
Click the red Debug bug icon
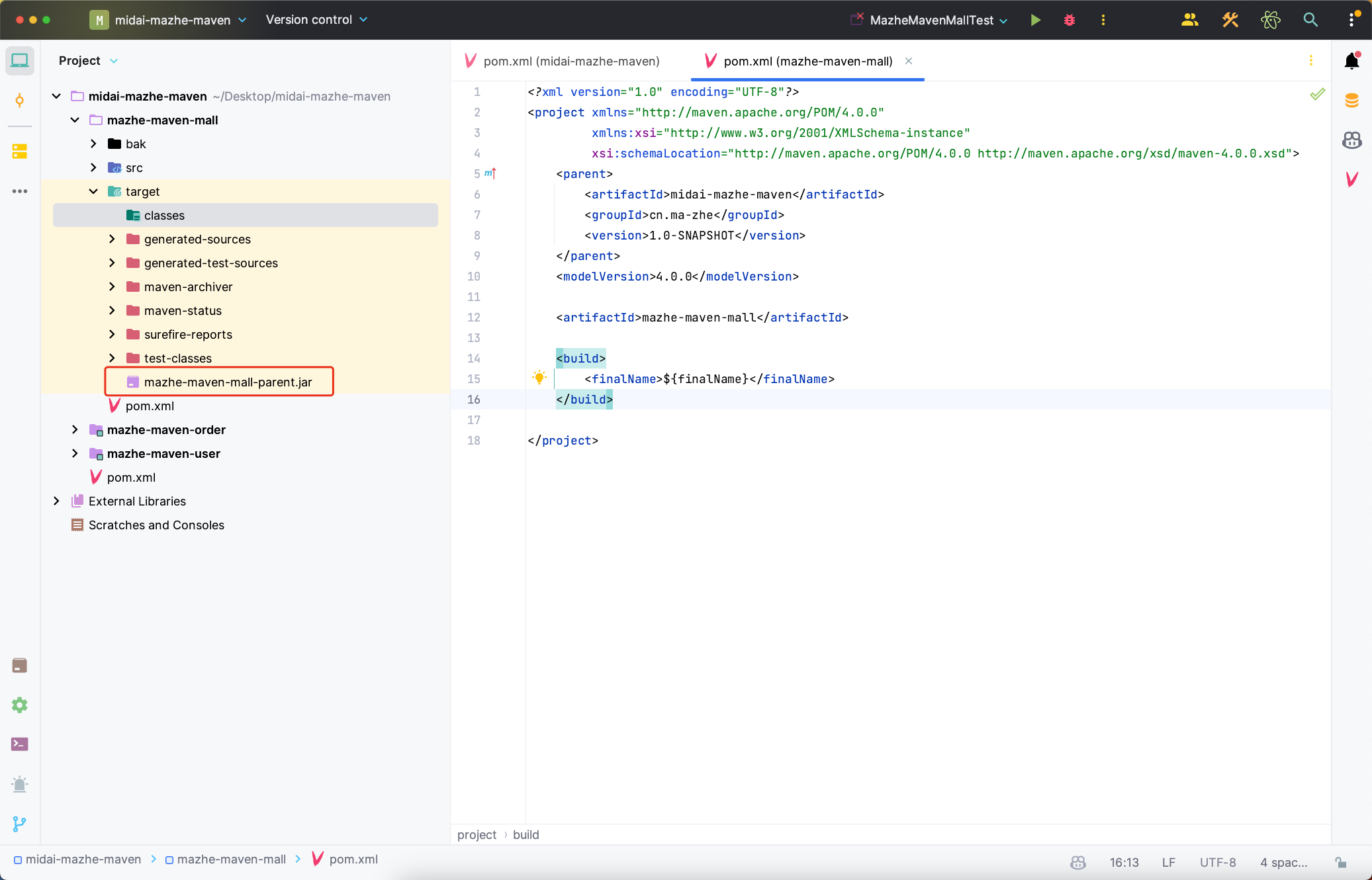1070,20
